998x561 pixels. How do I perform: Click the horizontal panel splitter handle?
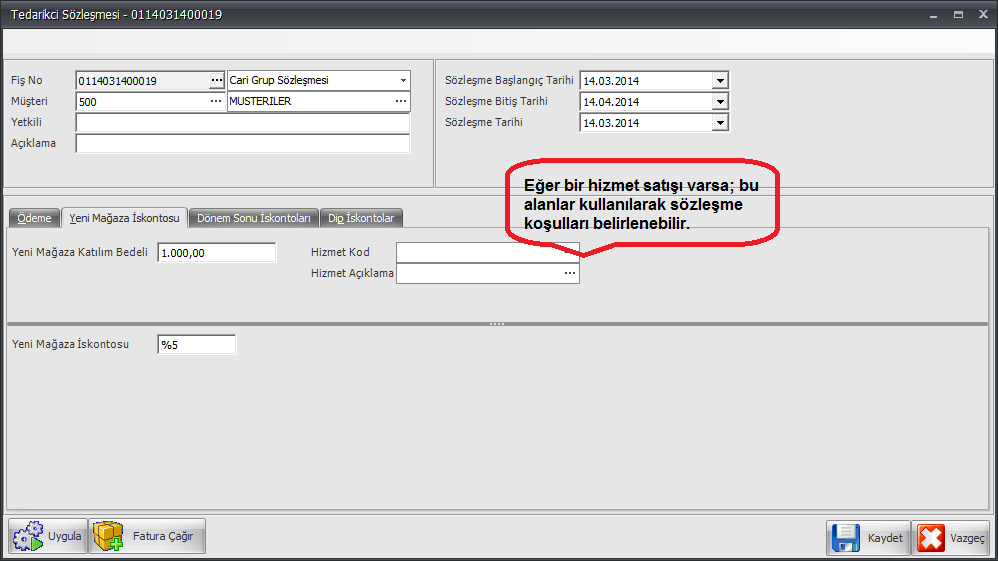[x=497, y=324]
